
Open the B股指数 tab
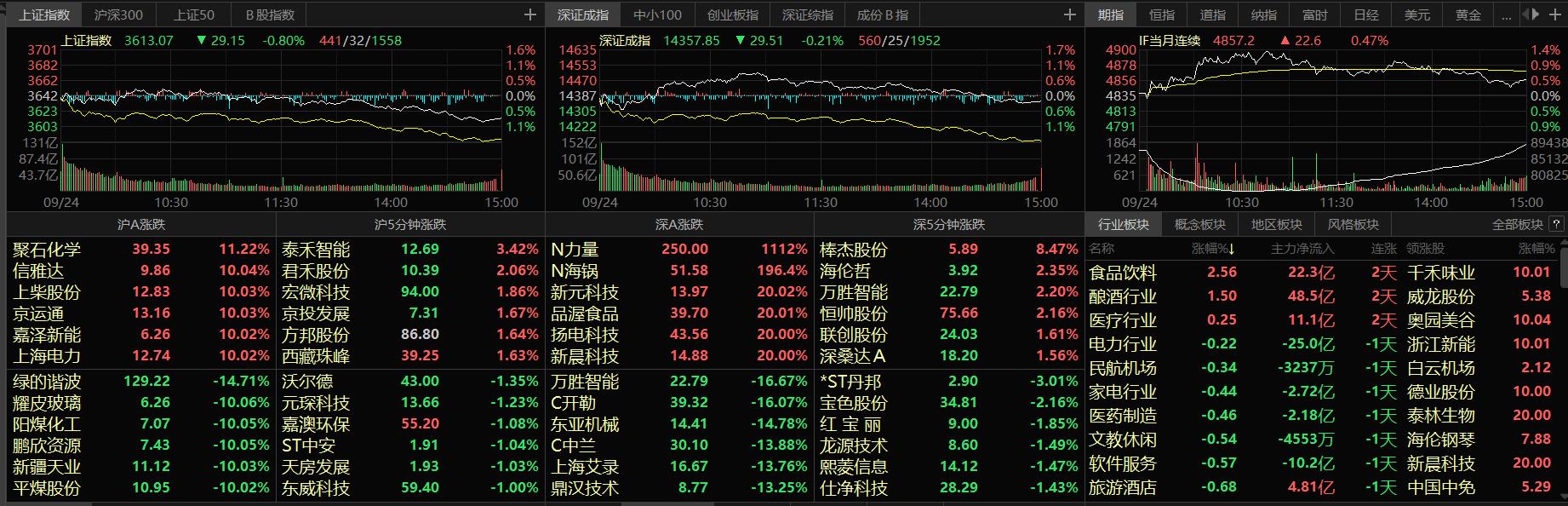pos(270,14)
